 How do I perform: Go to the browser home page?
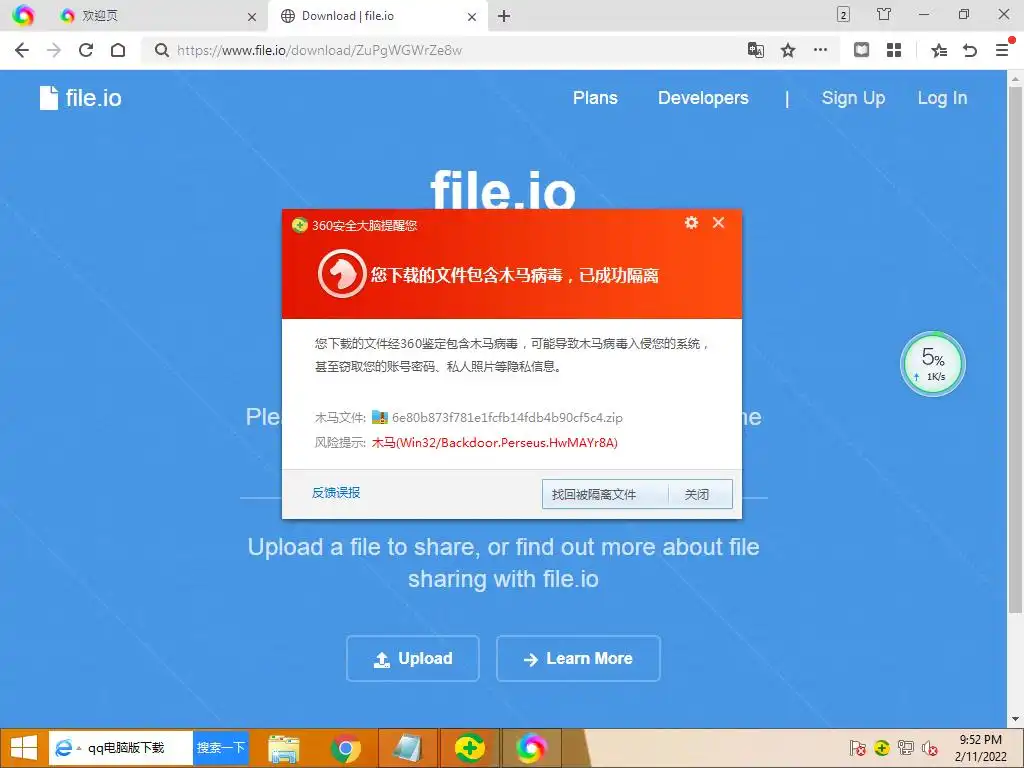(x=118, y=50)
